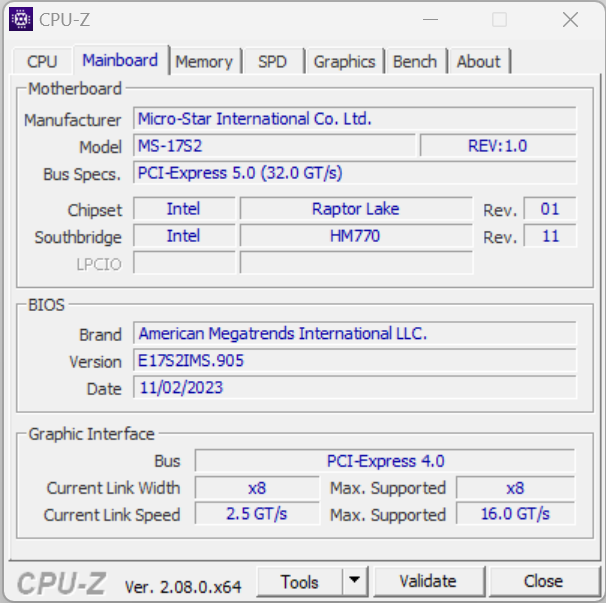Open the About tab
The height and width of the screenshot is (603, 606).
point(479,61)
